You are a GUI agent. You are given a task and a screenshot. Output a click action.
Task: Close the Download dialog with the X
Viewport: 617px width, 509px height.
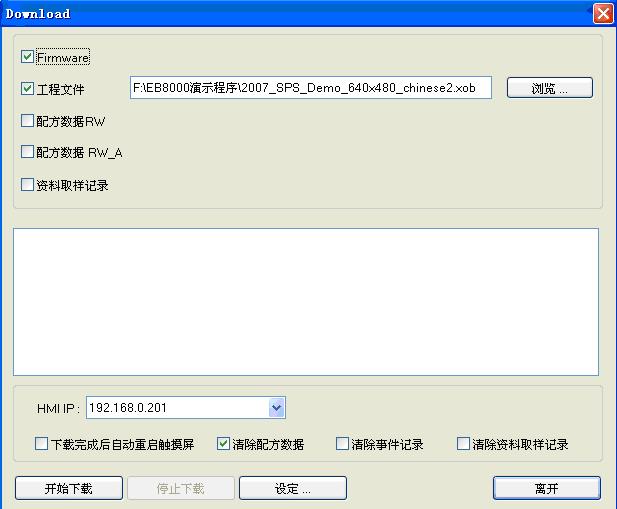tap(602, 13)
